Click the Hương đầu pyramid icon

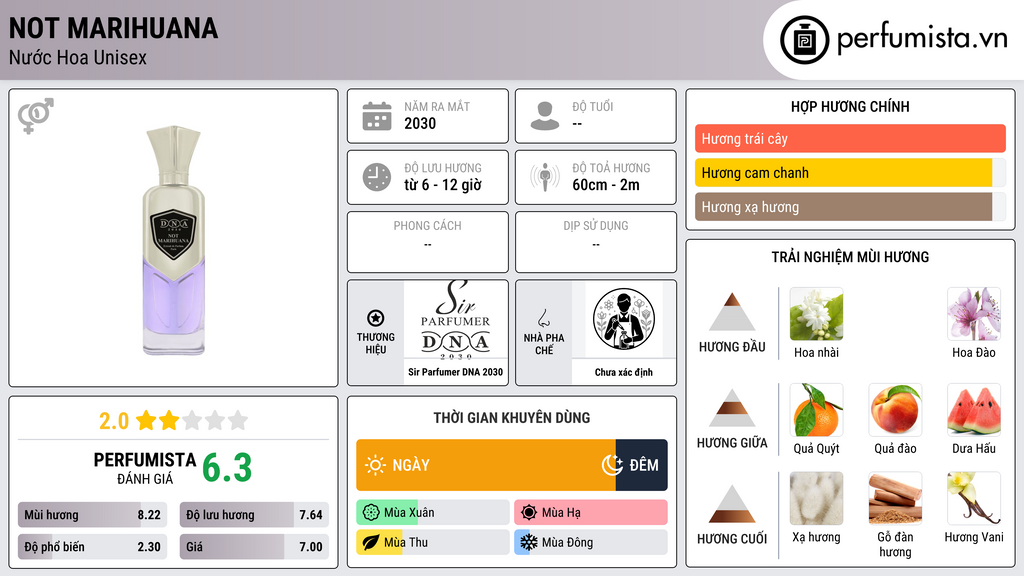pyautogui.click(x=732, y=312)
